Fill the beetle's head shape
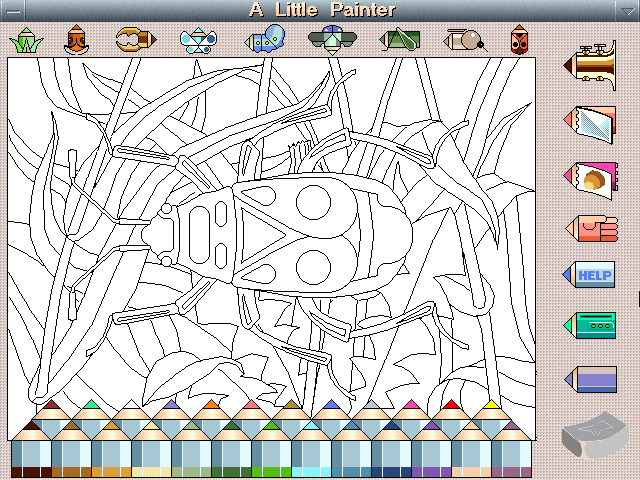 158,235
